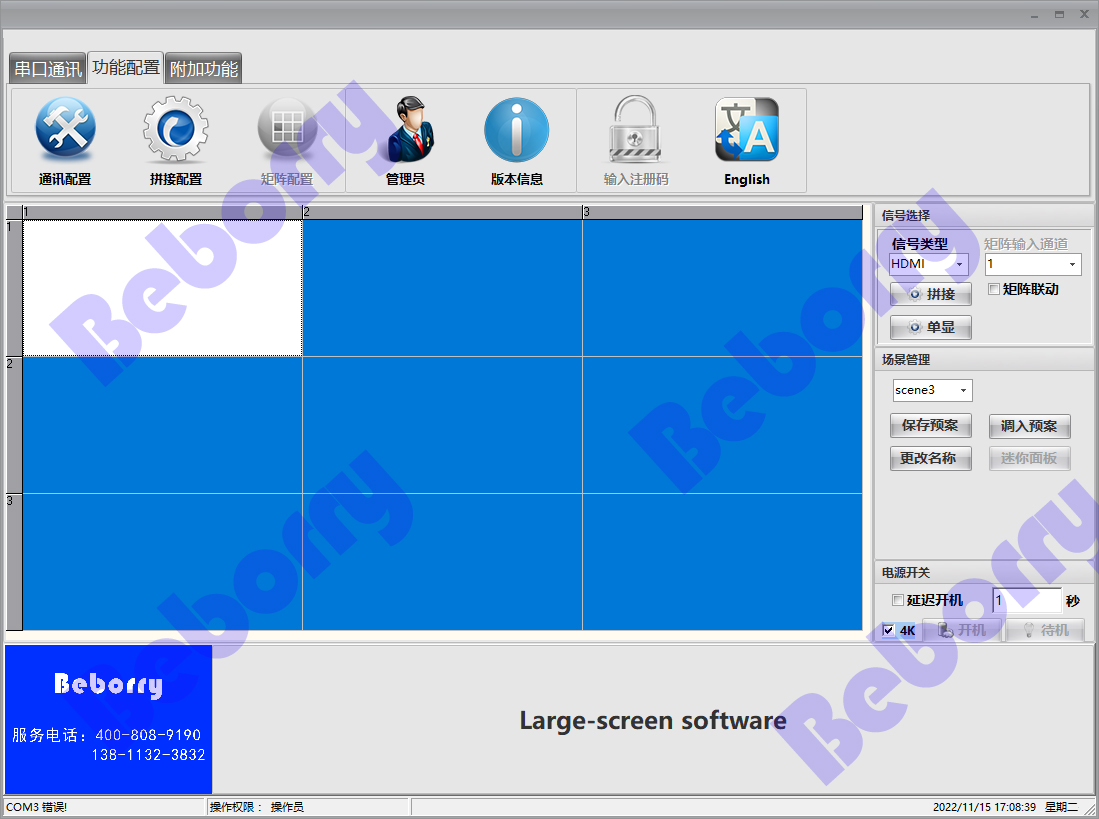Click the row 3 header of the grid

point(14,562)
